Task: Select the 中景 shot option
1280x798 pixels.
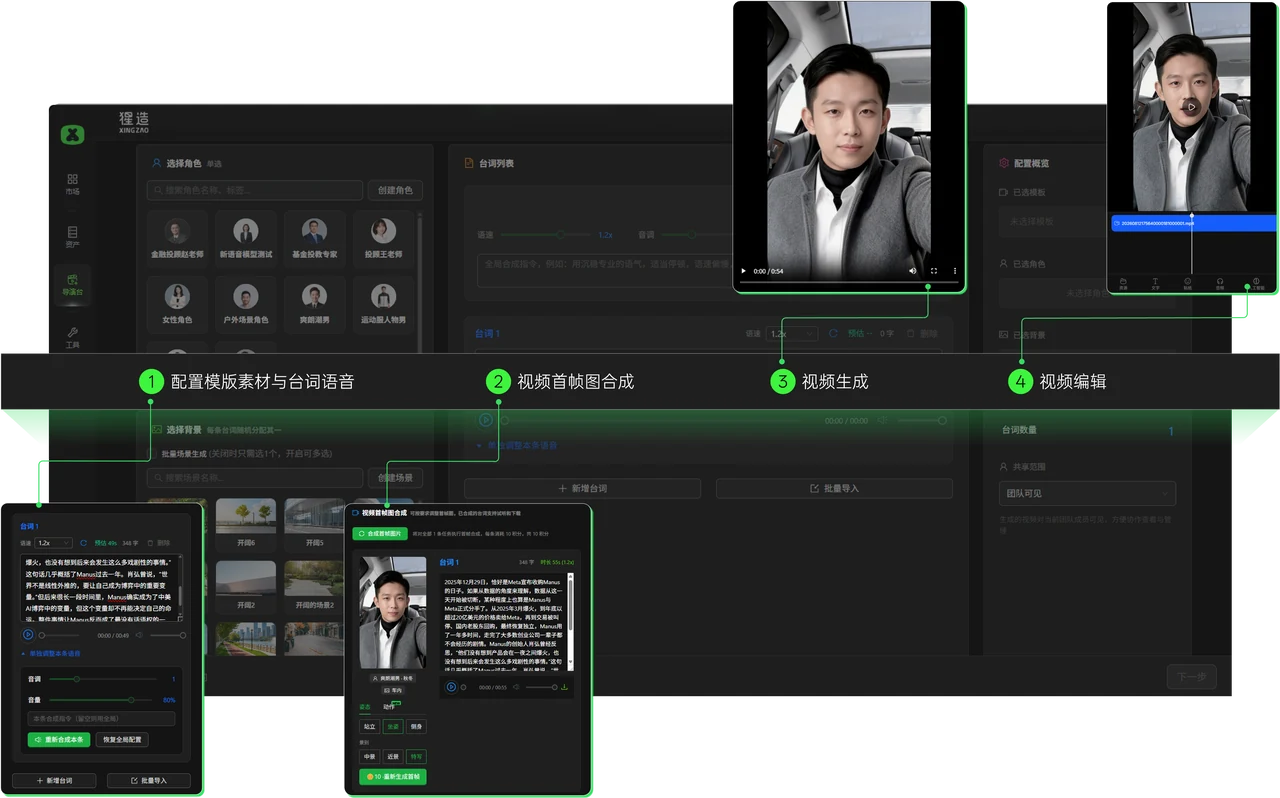Action: 369,757
